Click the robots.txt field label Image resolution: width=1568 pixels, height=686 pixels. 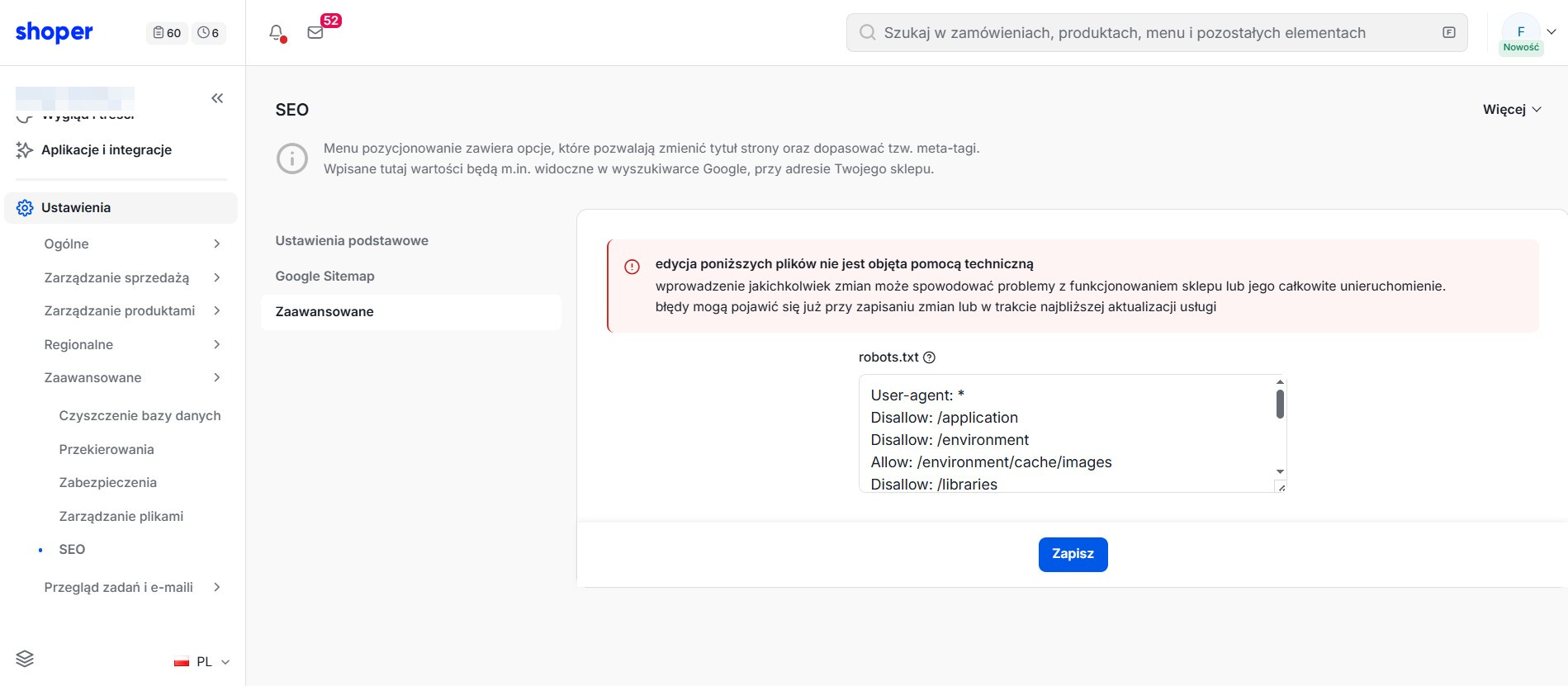click(888, 357)
